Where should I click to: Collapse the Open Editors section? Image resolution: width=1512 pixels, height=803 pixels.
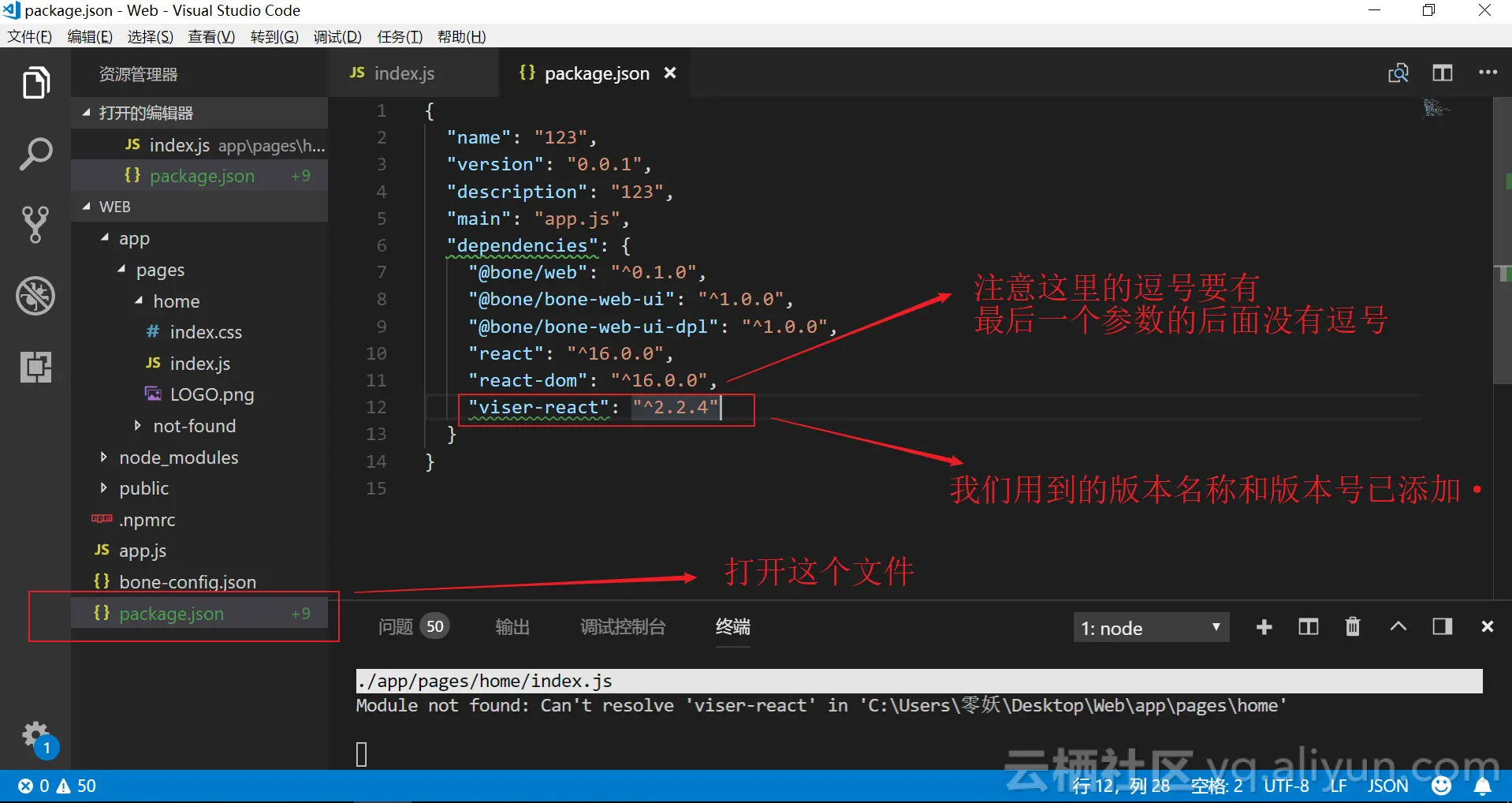point(86,113)
